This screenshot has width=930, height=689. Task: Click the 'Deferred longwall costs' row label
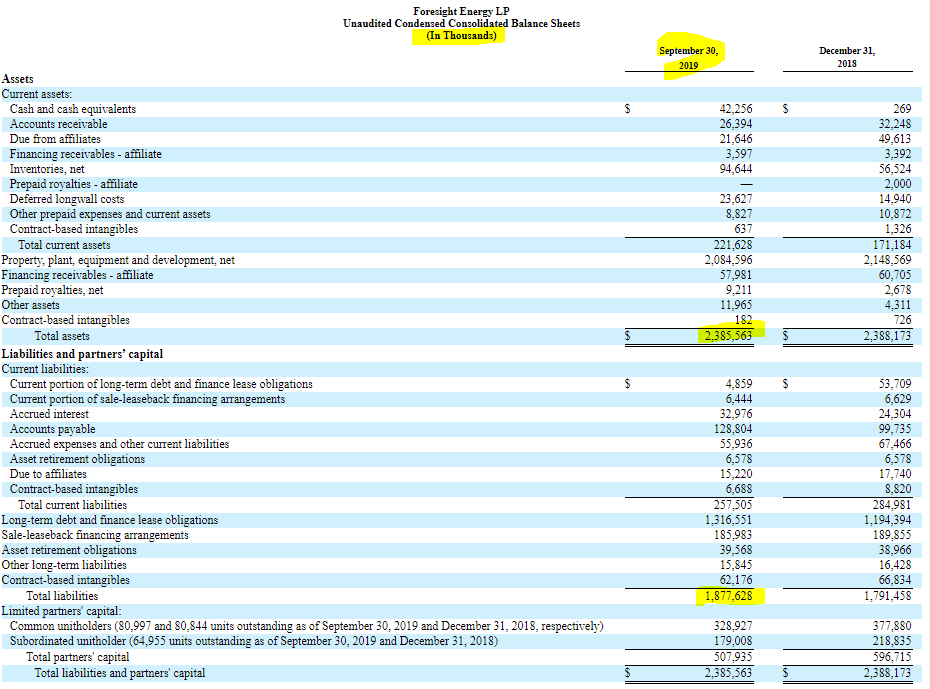coord(67,199)
